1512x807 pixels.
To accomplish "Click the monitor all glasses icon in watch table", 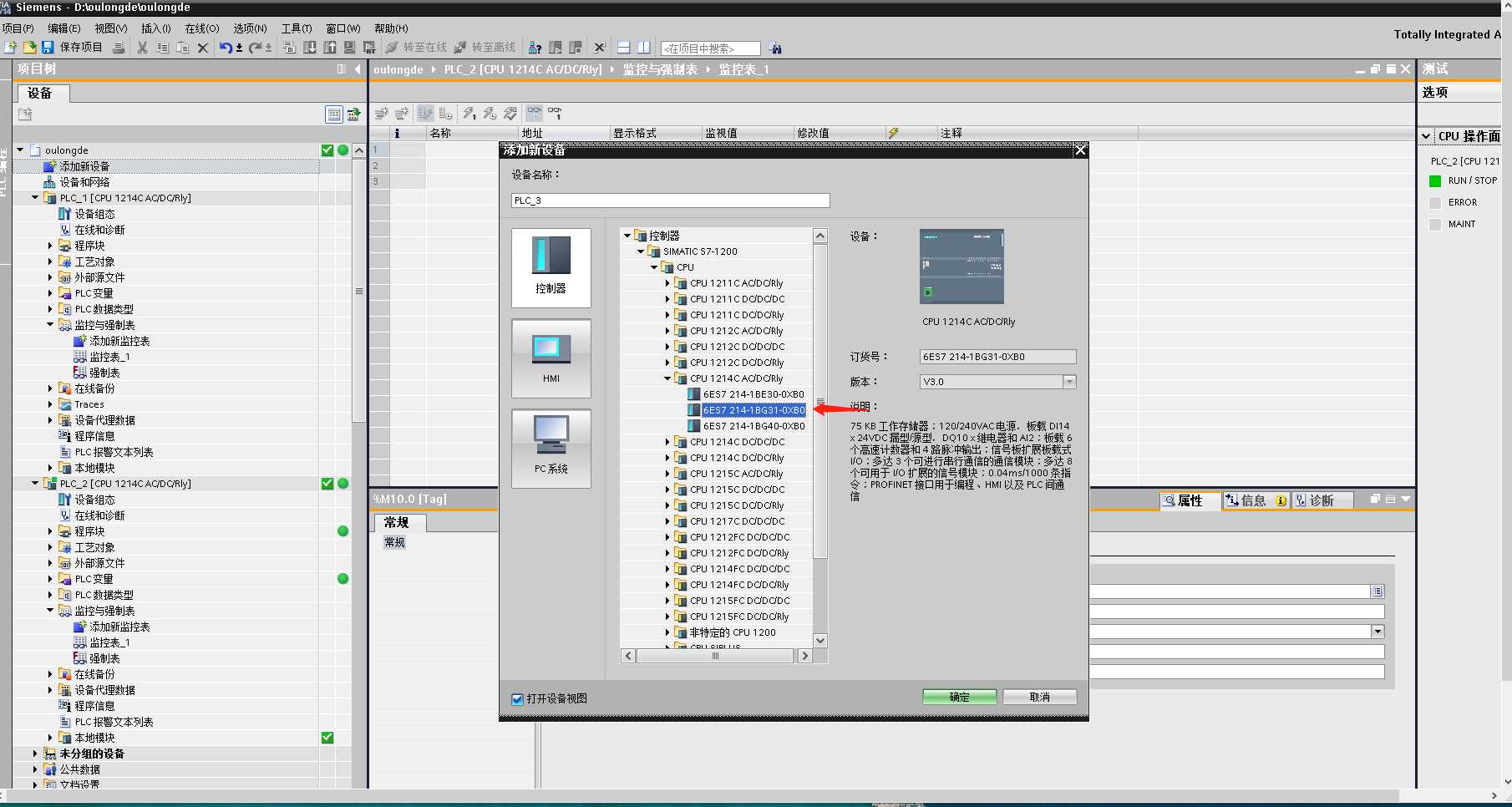I will [534, 113].
